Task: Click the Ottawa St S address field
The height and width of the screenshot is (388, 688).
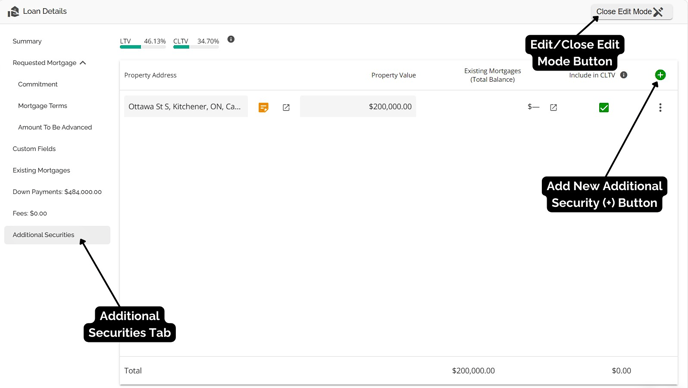Action: pyautogui.click(x=186, y=107)
